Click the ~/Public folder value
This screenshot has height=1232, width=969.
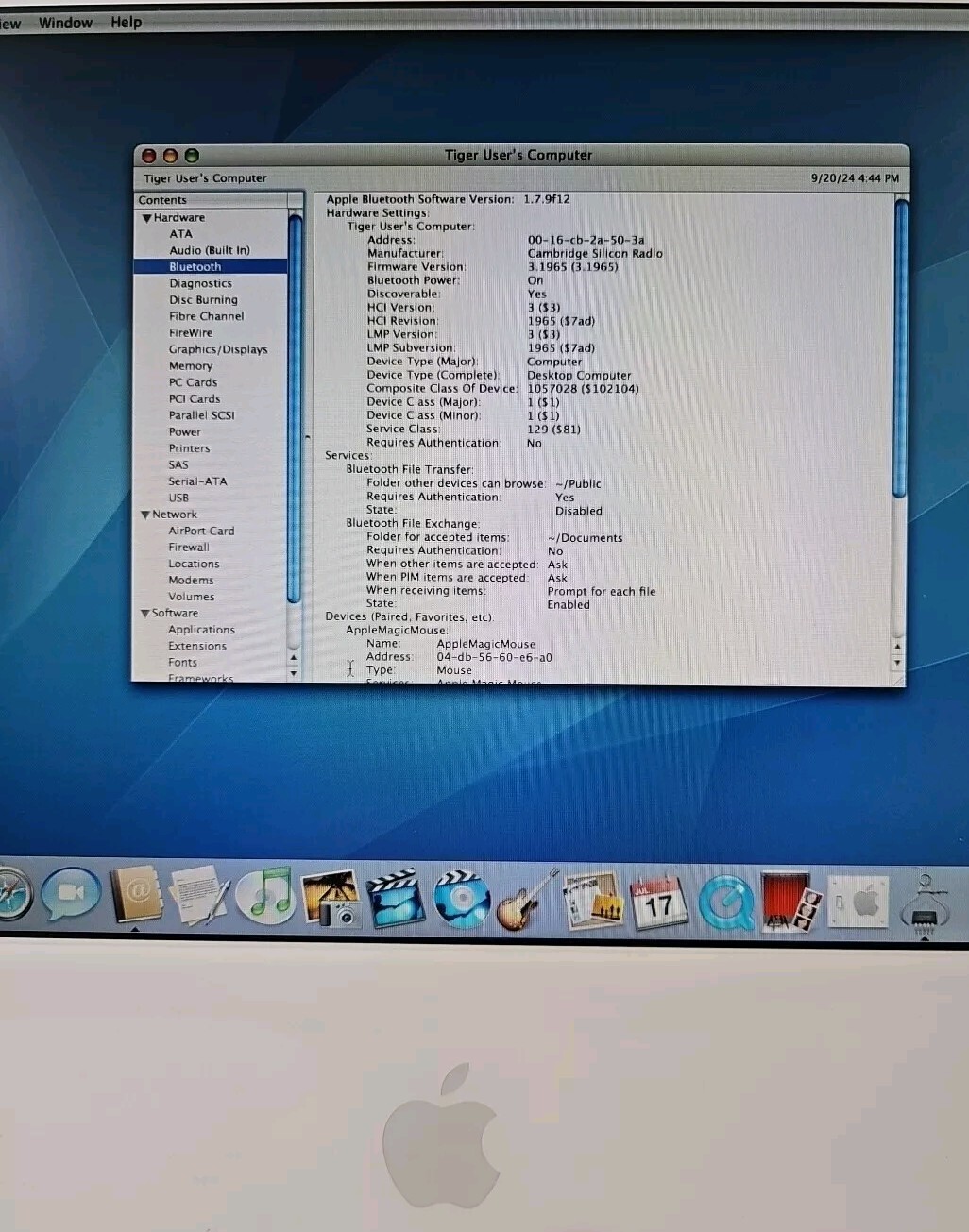pyautogui.click(x=578, y=484)
